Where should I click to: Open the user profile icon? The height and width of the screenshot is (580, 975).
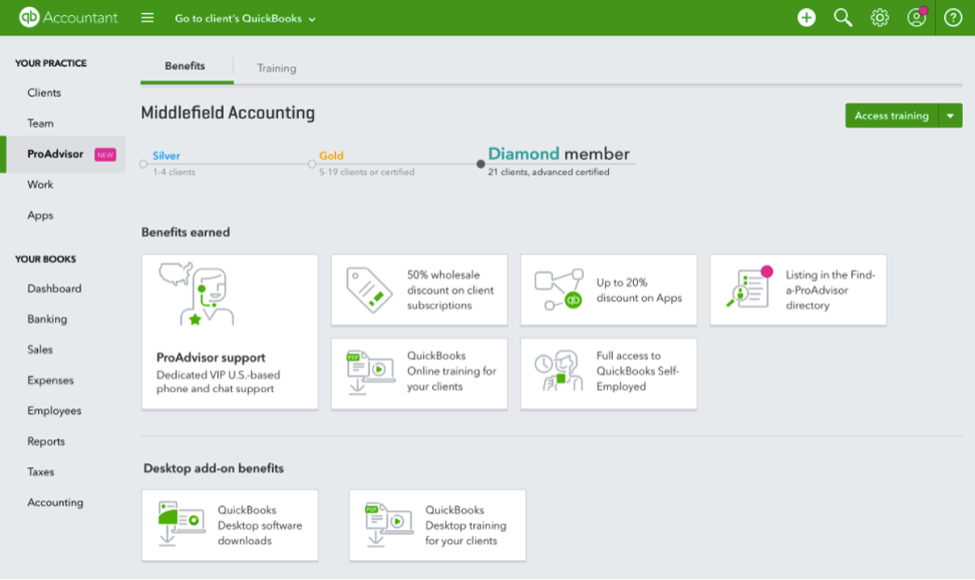917,17
